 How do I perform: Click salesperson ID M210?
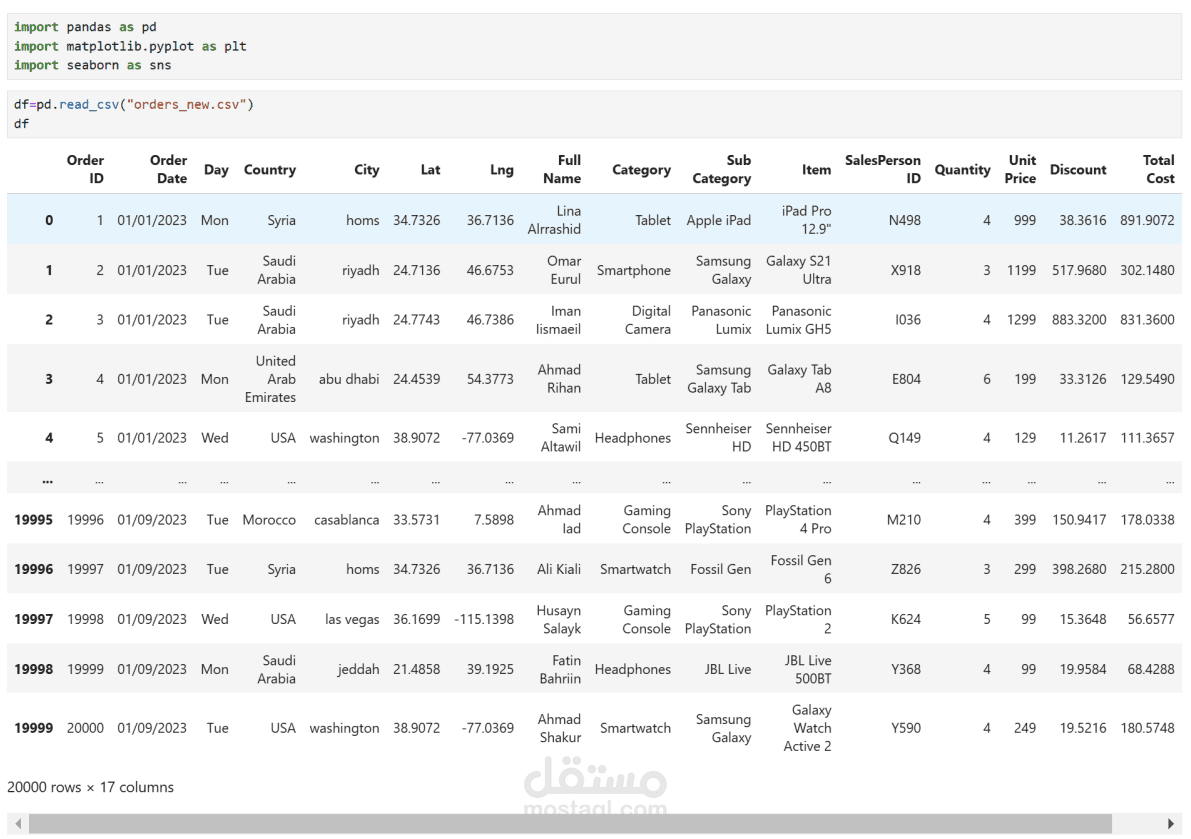coord(904,520)
